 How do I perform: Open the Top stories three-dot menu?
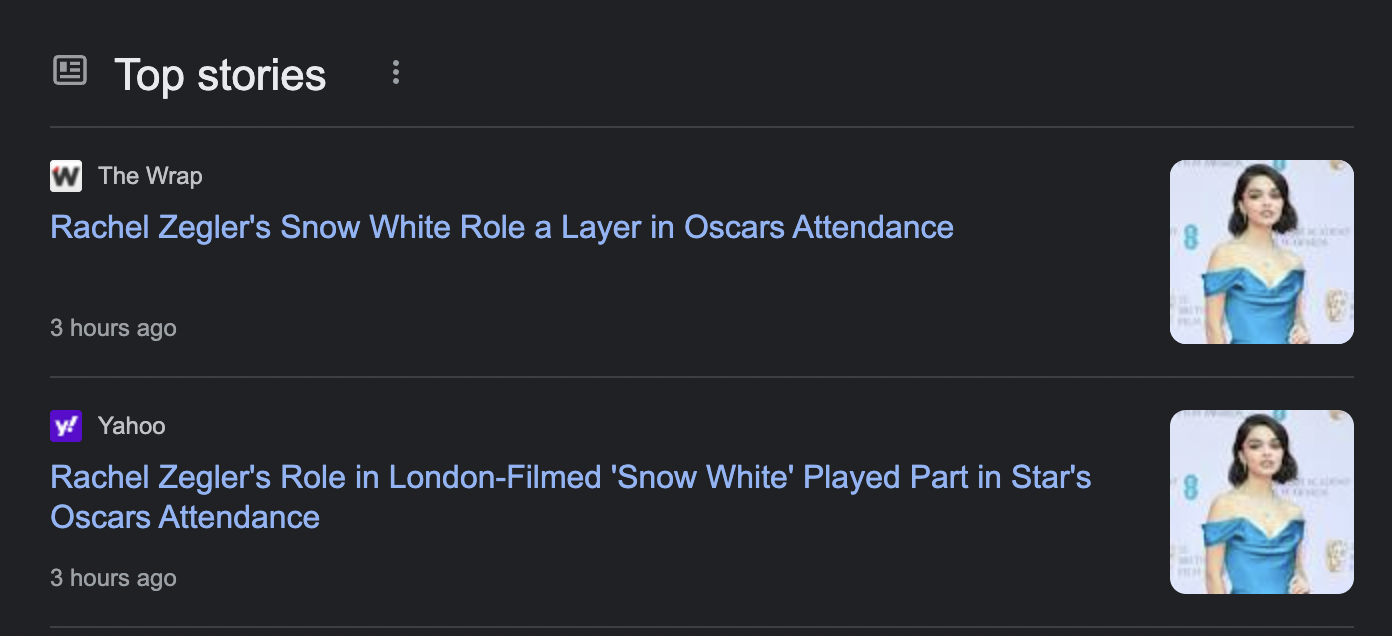pos(396,72)
